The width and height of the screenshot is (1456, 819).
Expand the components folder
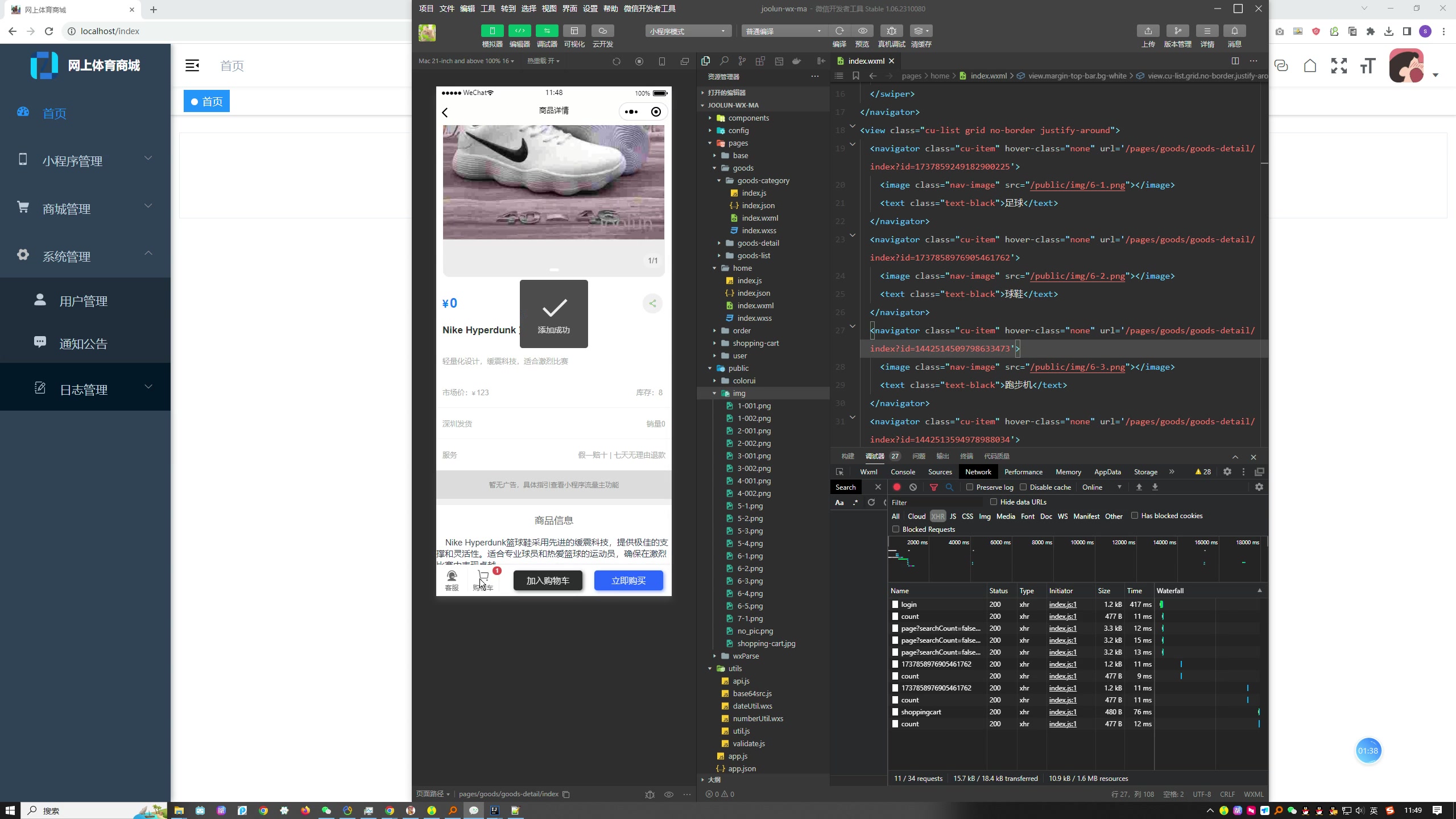748,118
